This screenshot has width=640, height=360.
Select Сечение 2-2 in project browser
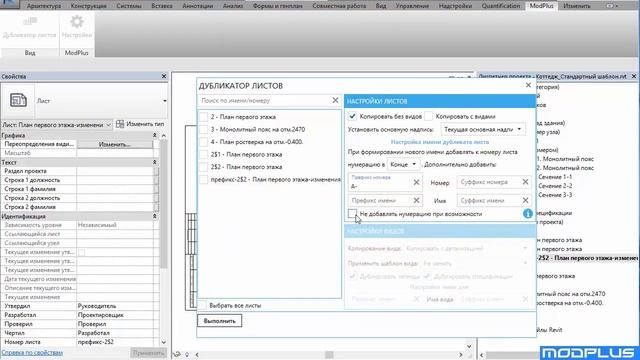(555, 186)
